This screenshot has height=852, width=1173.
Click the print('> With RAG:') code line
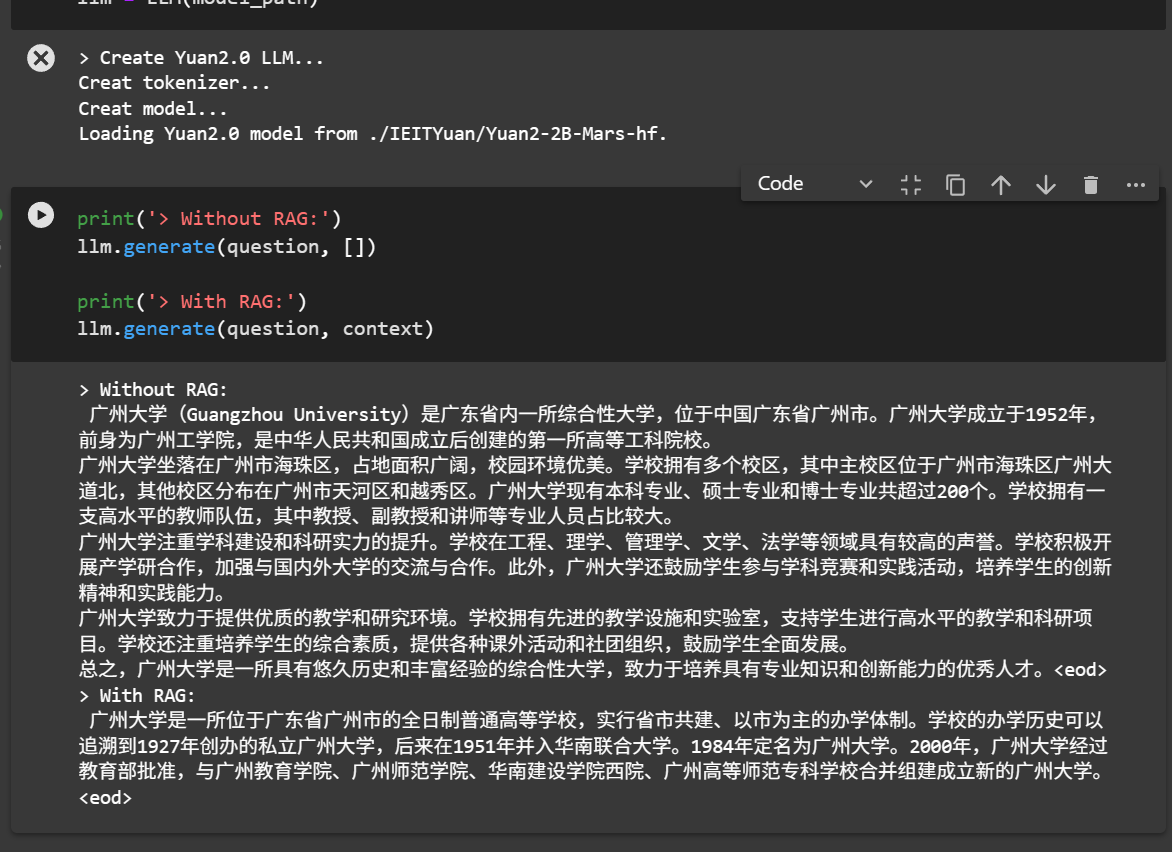(192, 301)
